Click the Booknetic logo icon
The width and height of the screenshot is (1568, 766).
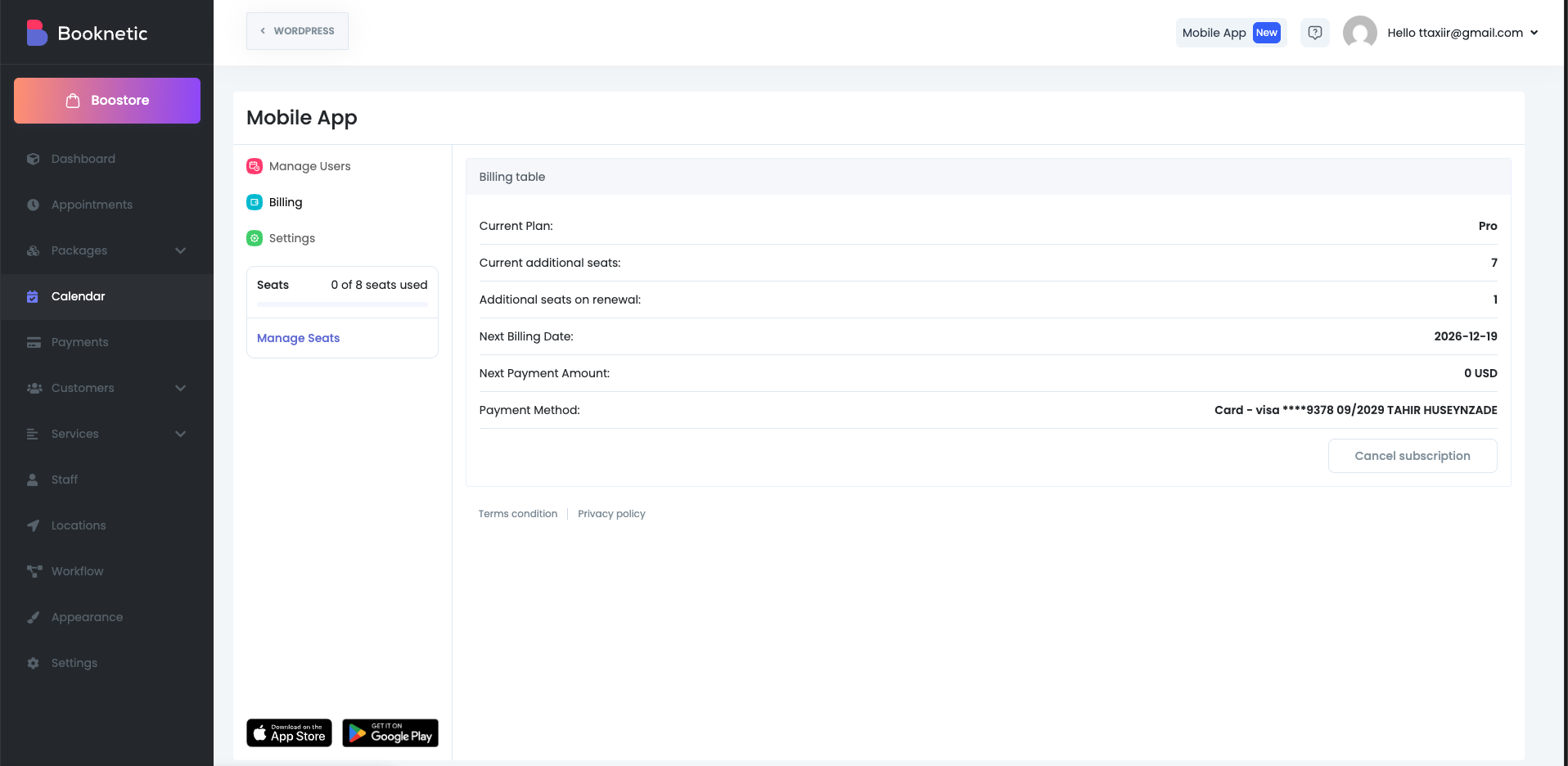click(x=37, y=33)
